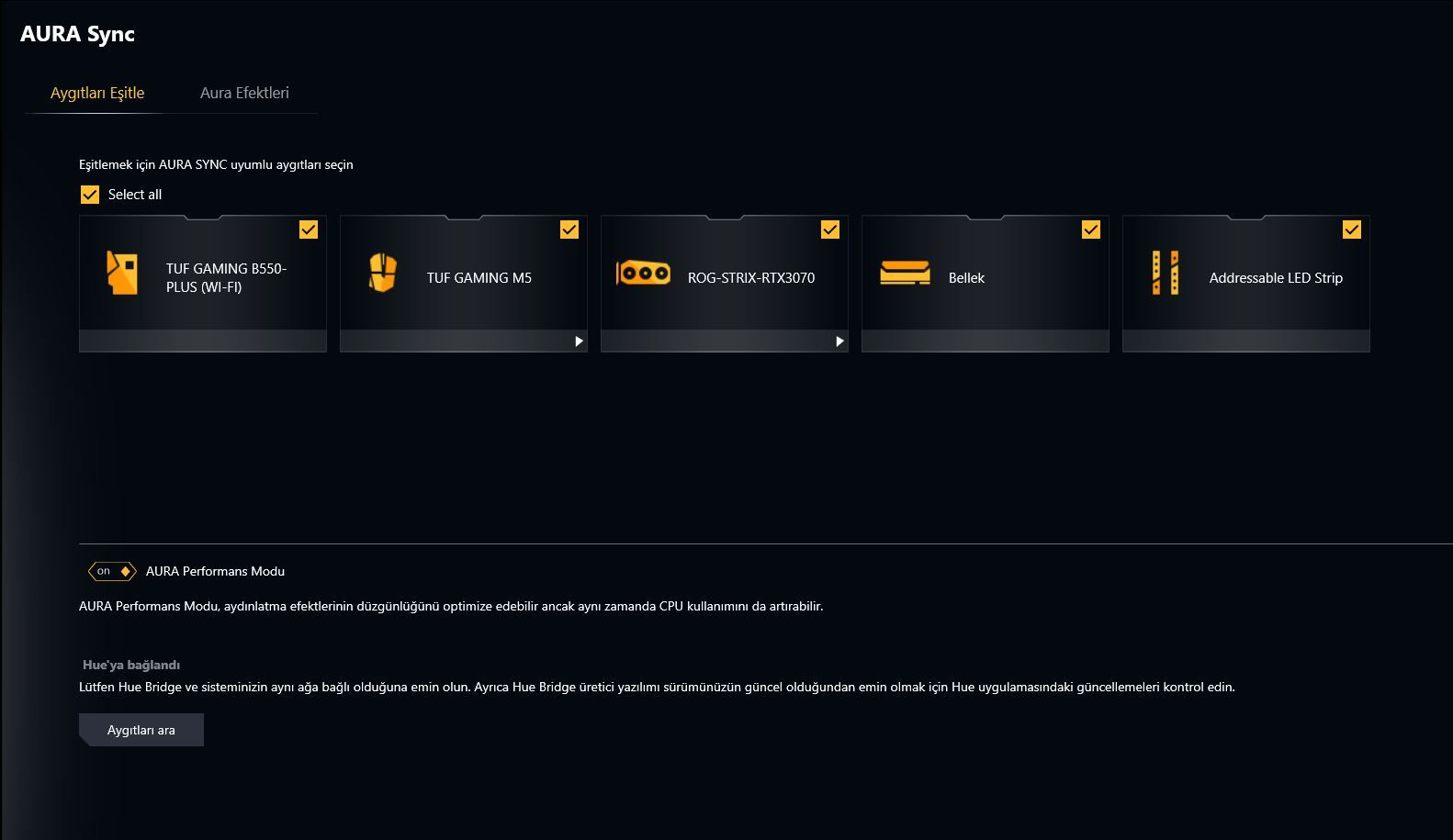Select the TUF GAMING M5 label

479,277
